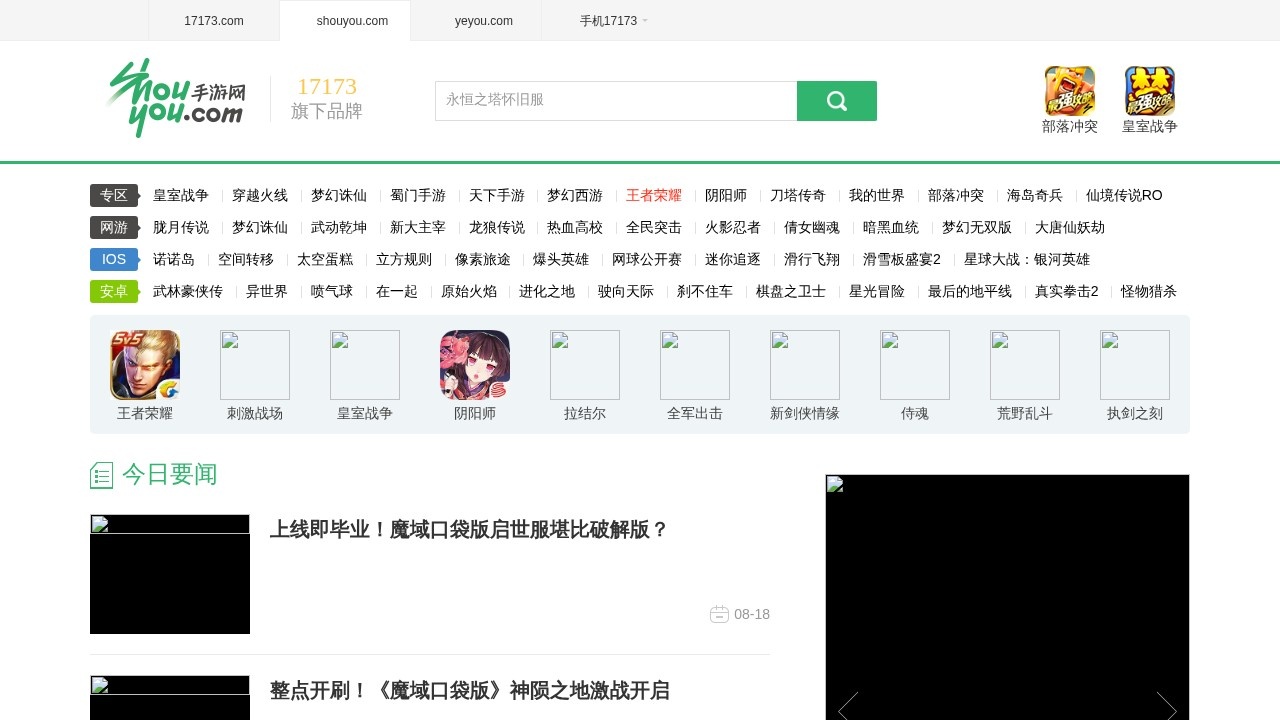
Task: Open the 我的世界 link
Action: coord(877,195)
